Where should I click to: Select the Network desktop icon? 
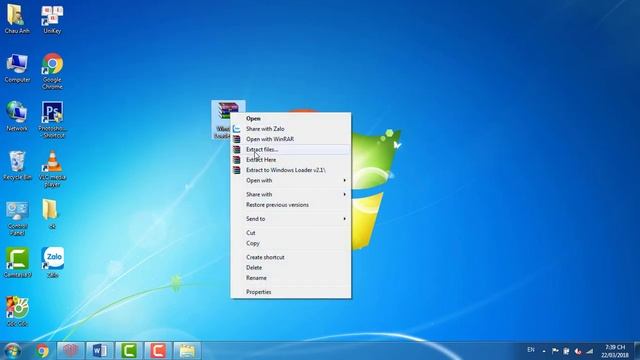(17, 116)
